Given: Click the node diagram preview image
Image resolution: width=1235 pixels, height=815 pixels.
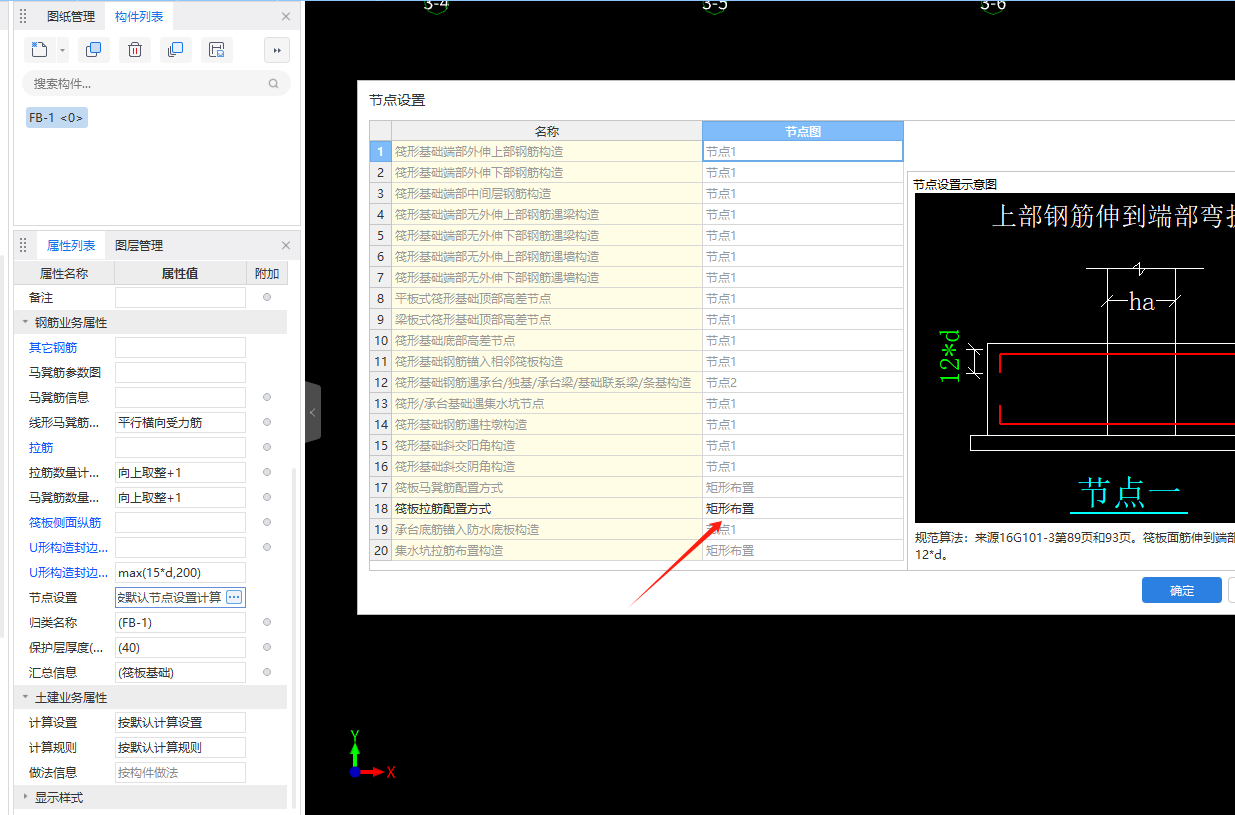Looking at the screenshot, I should 1074,360.
